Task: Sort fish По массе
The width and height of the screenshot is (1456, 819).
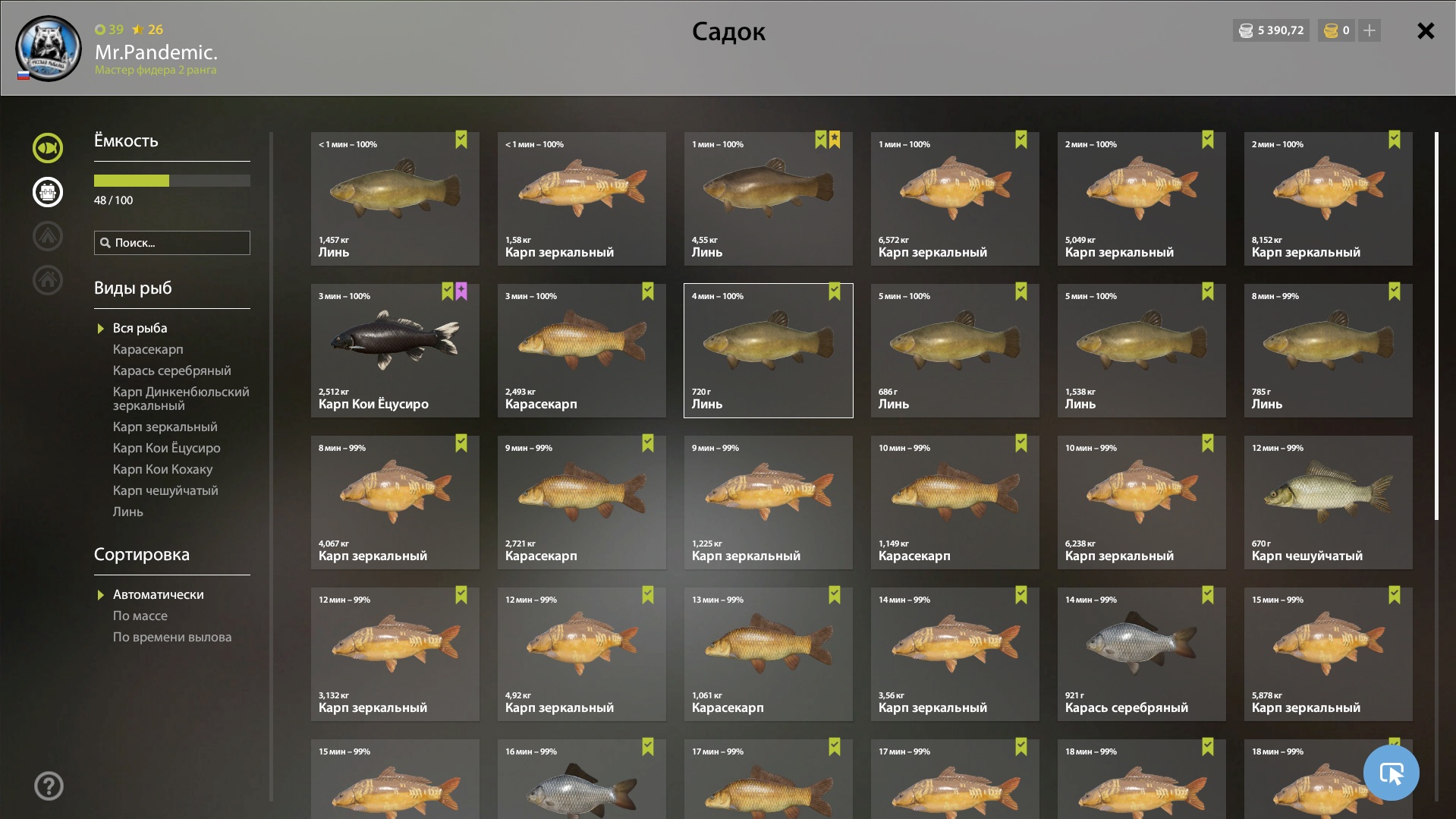Action: (140, 616)
